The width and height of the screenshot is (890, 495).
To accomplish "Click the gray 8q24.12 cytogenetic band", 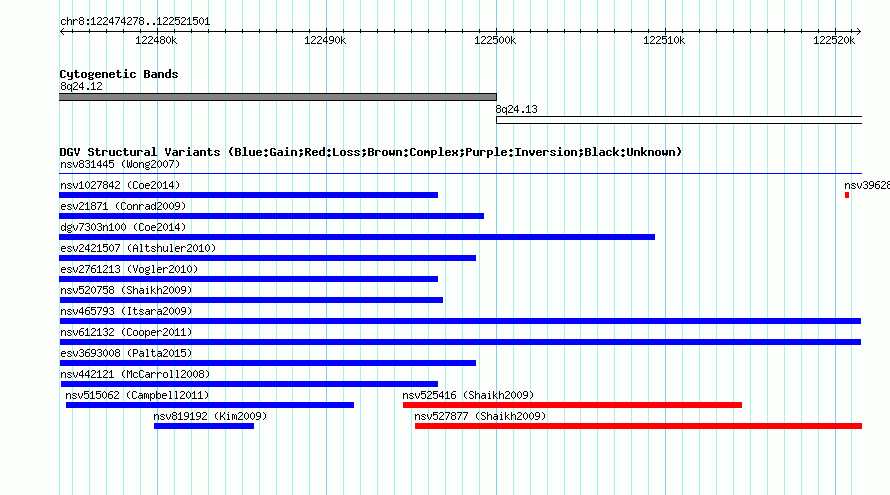I will coord(278,97).
